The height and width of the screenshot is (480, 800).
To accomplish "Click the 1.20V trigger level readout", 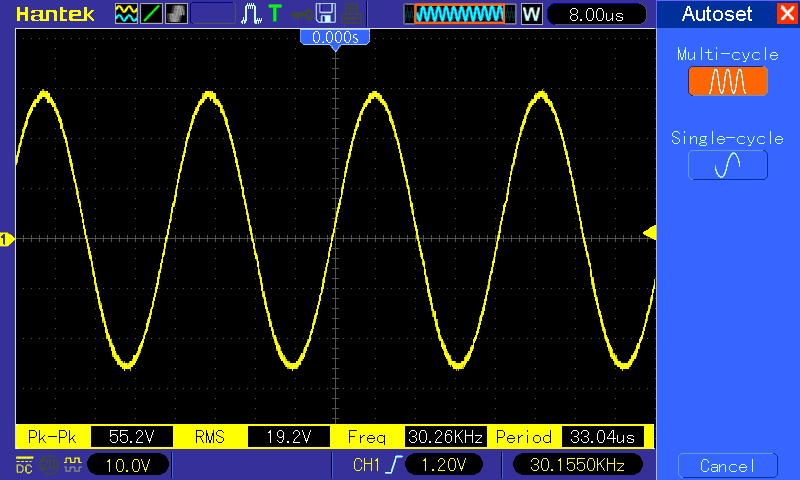I will pos(444,465).
